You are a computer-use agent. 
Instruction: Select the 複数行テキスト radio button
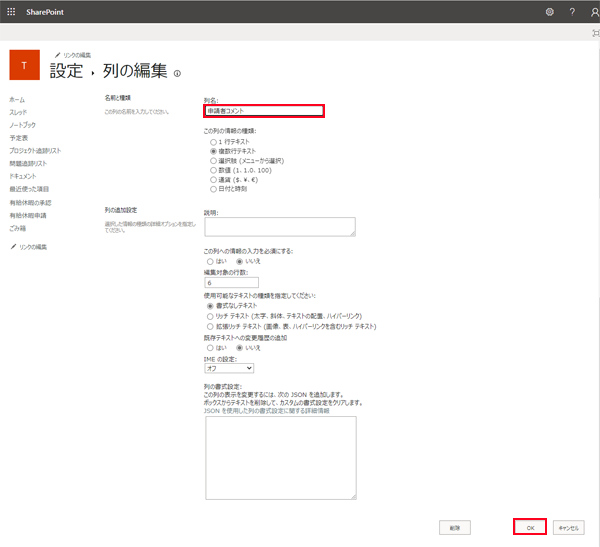[x=213, y=151]
